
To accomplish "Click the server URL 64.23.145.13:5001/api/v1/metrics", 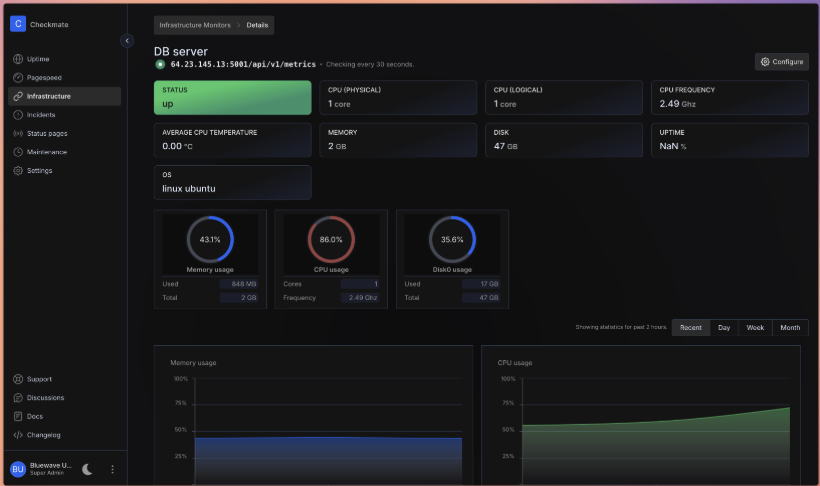I will click(243, 64).
